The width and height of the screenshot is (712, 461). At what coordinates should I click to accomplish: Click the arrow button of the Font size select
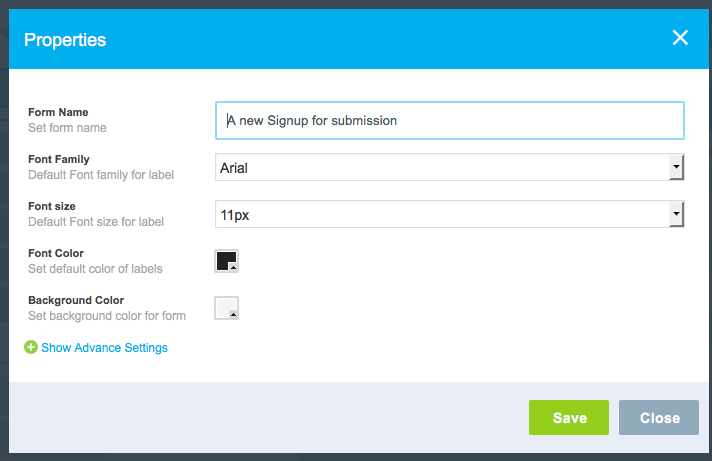pyautogui.click(x=676, y=214)
